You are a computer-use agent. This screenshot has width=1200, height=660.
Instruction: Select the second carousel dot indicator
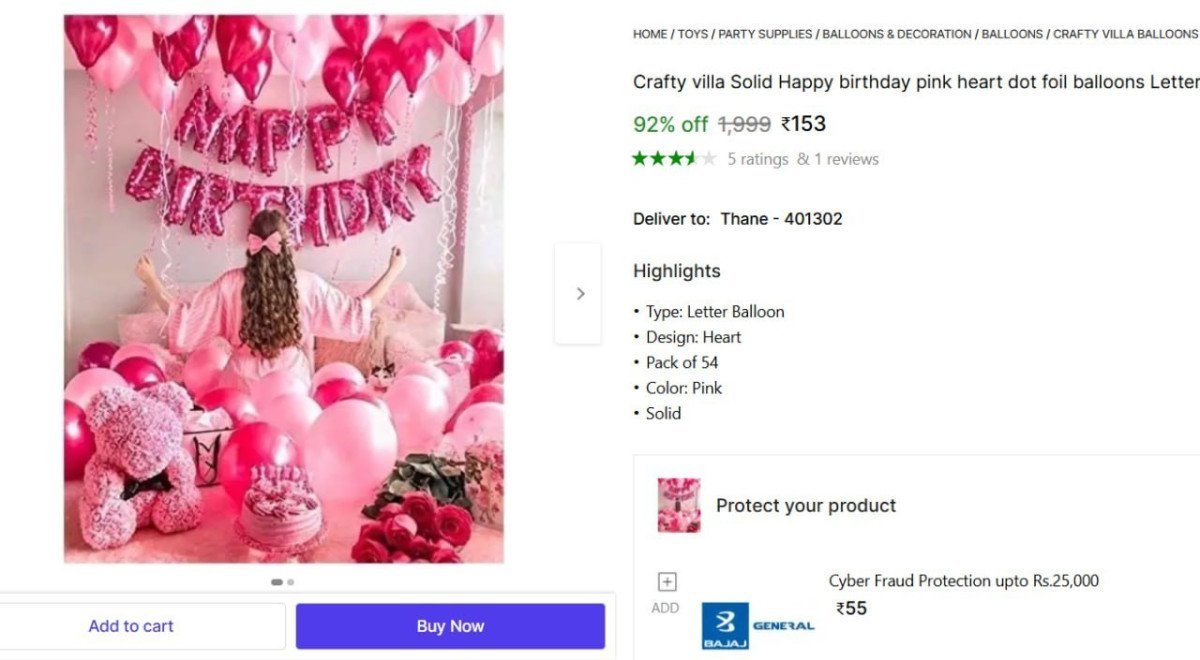tap(290, 581)
